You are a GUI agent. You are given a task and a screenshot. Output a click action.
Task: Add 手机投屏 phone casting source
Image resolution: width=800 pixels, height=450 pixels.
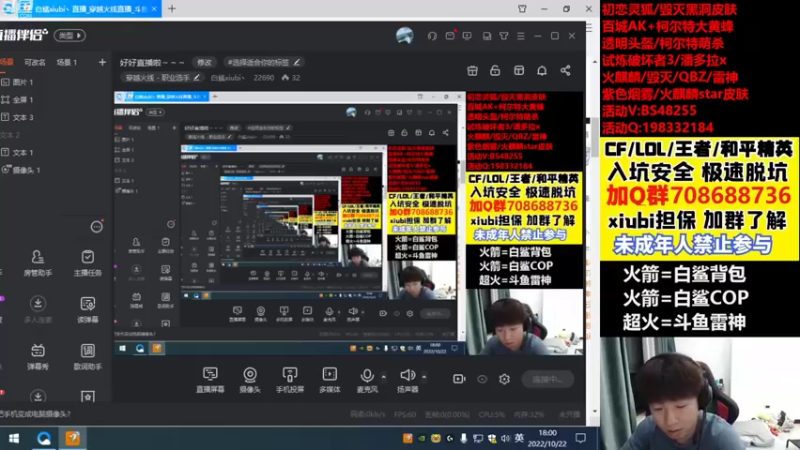tap(290, 380)
